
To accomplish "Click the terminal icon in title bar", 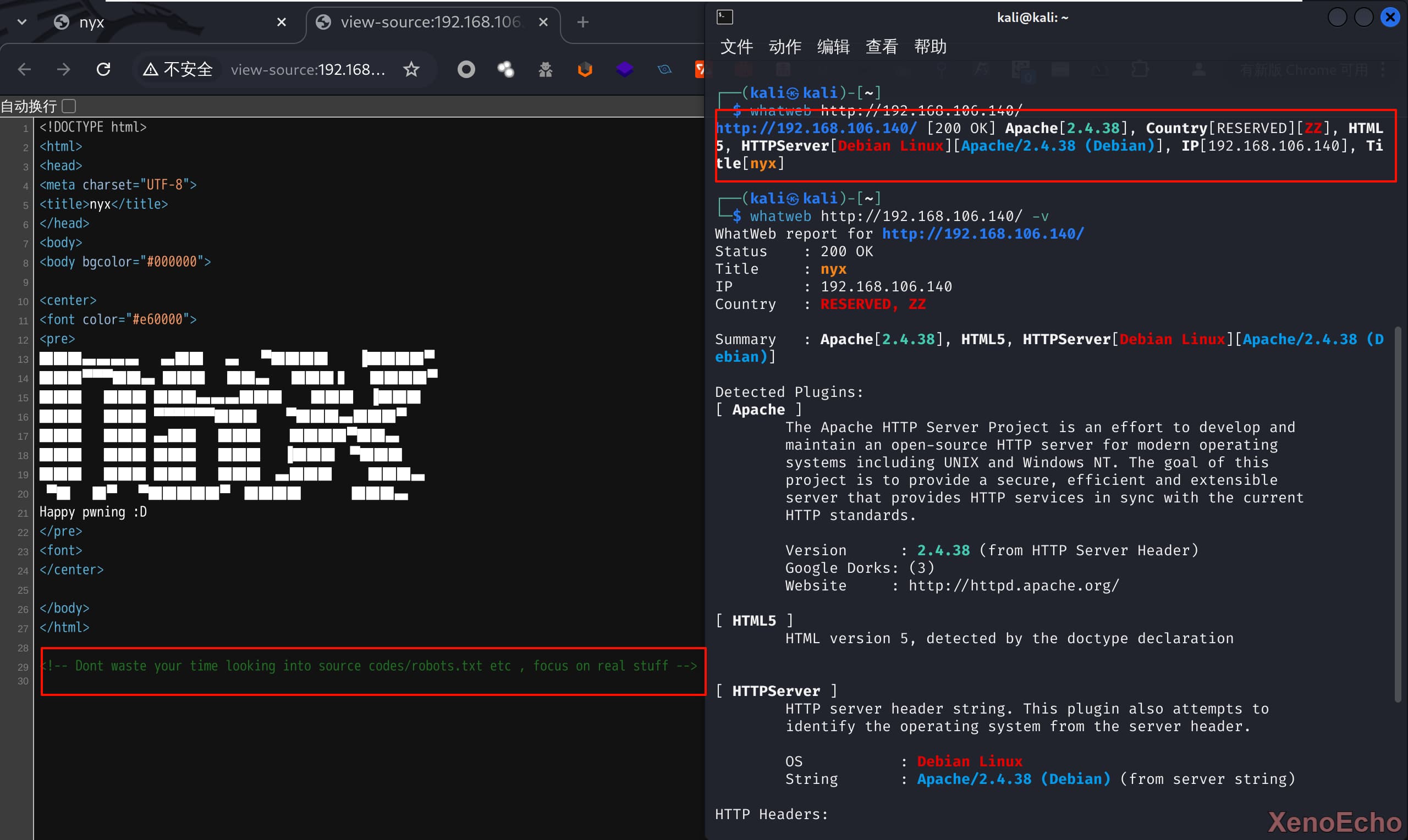I will 725,18.
